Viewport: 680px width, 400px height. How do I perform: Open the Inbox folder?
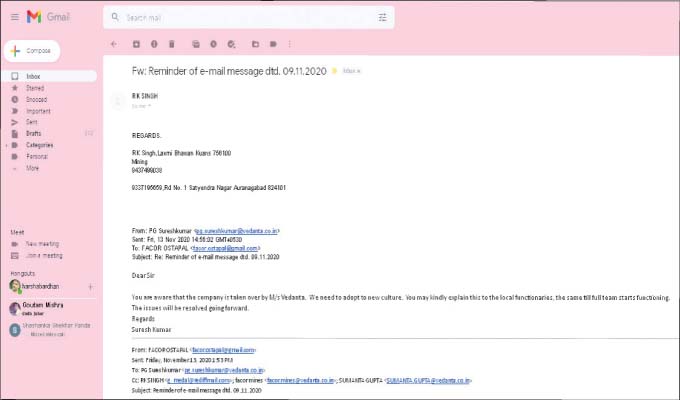coord(33,76)
